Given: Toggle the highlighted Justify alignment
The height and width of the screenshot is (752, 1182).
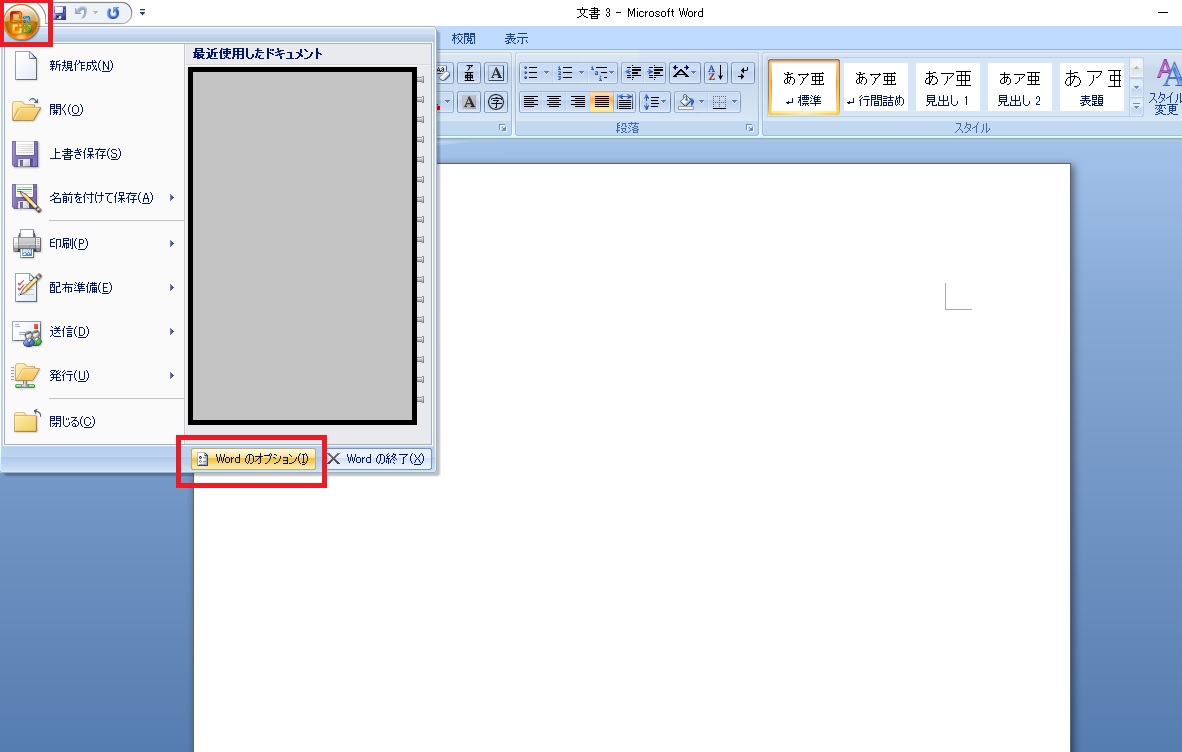Looking at the screenshot, I should [x=601, y=102].
